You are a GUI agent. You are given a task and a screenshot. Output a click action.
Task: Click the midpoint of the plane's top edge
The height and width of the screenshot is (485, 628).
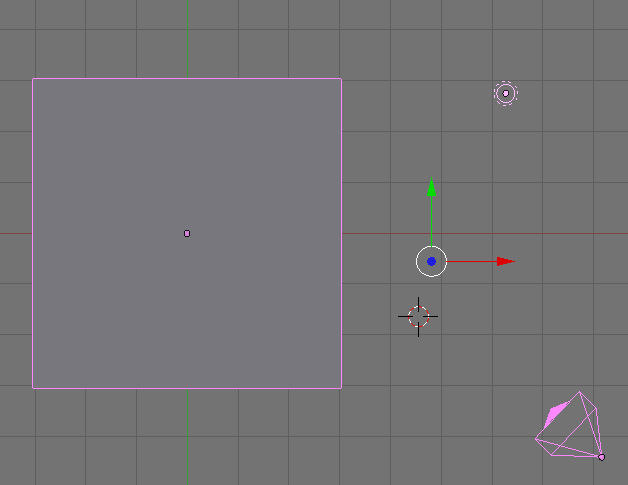pos(187,79)
